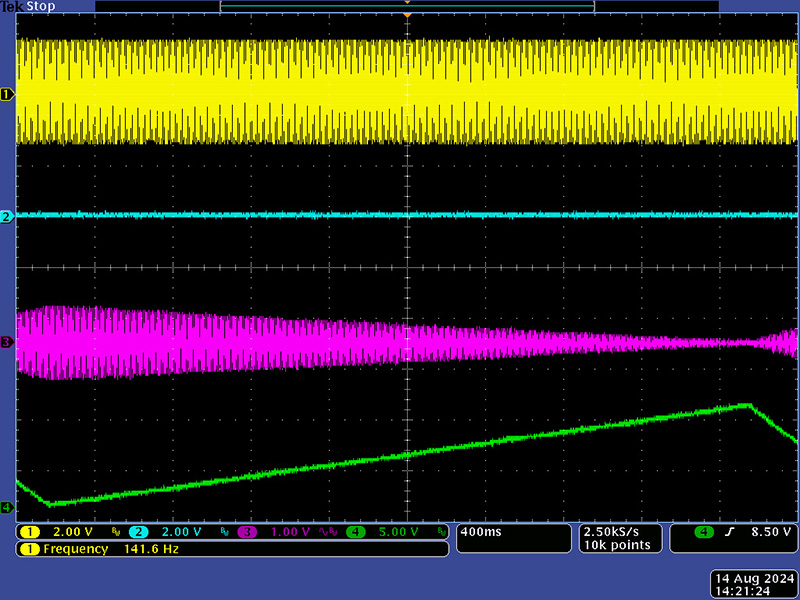The image size is (800, 600).
Task: Click the channel 2 ground marker on left edge
Action: (7, 217)
